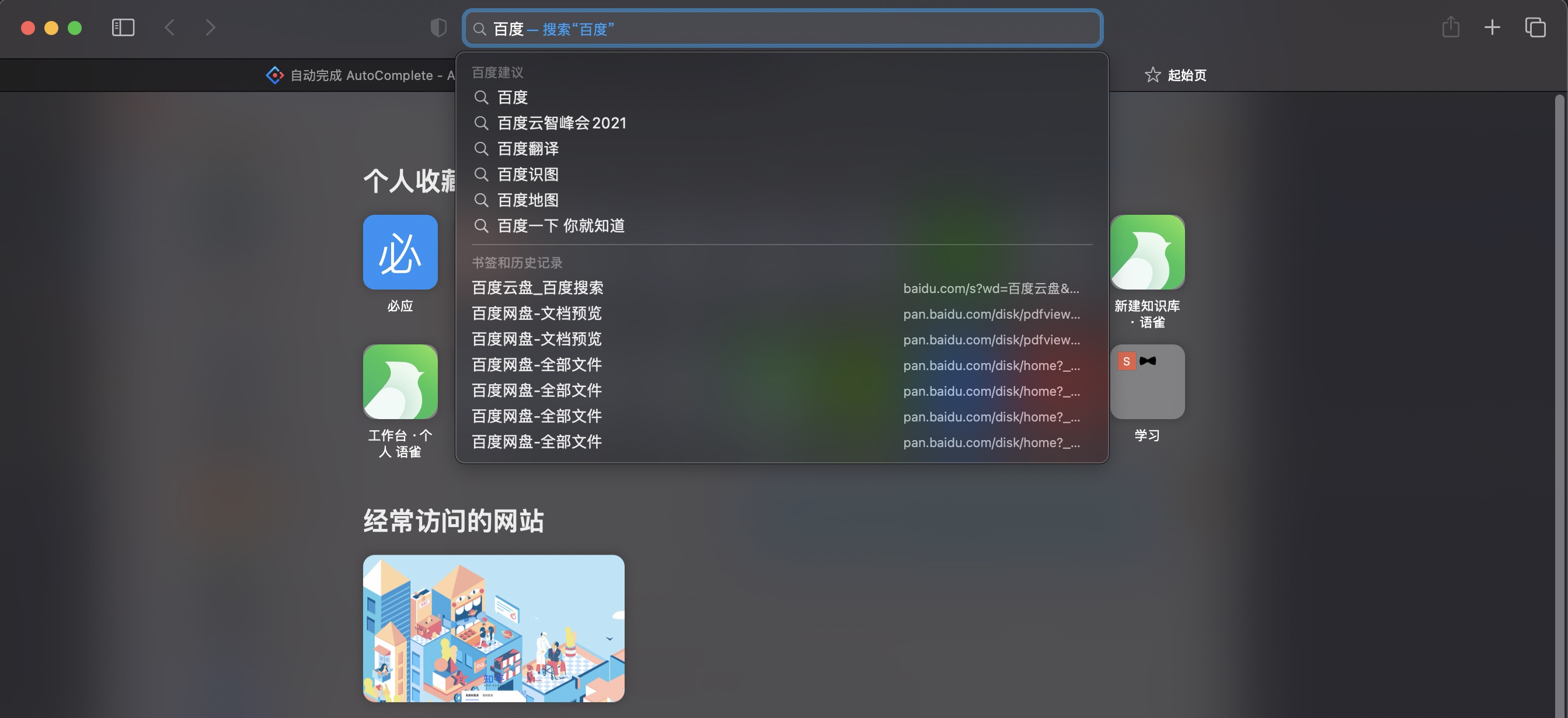Click the privacy shield icon
1568x718 pixels.
tap(438, 27)
